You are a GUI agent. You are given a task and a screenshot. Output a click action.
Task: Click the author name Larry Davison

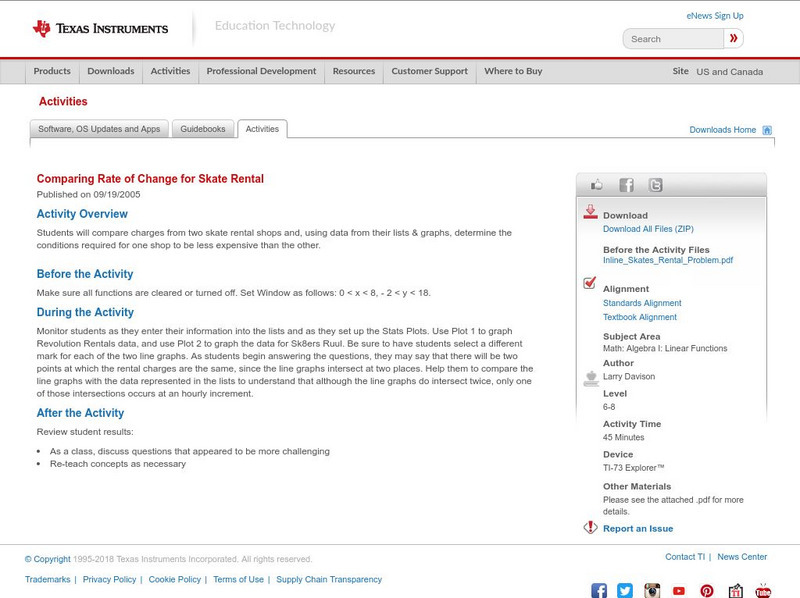(x=629, y=377)
